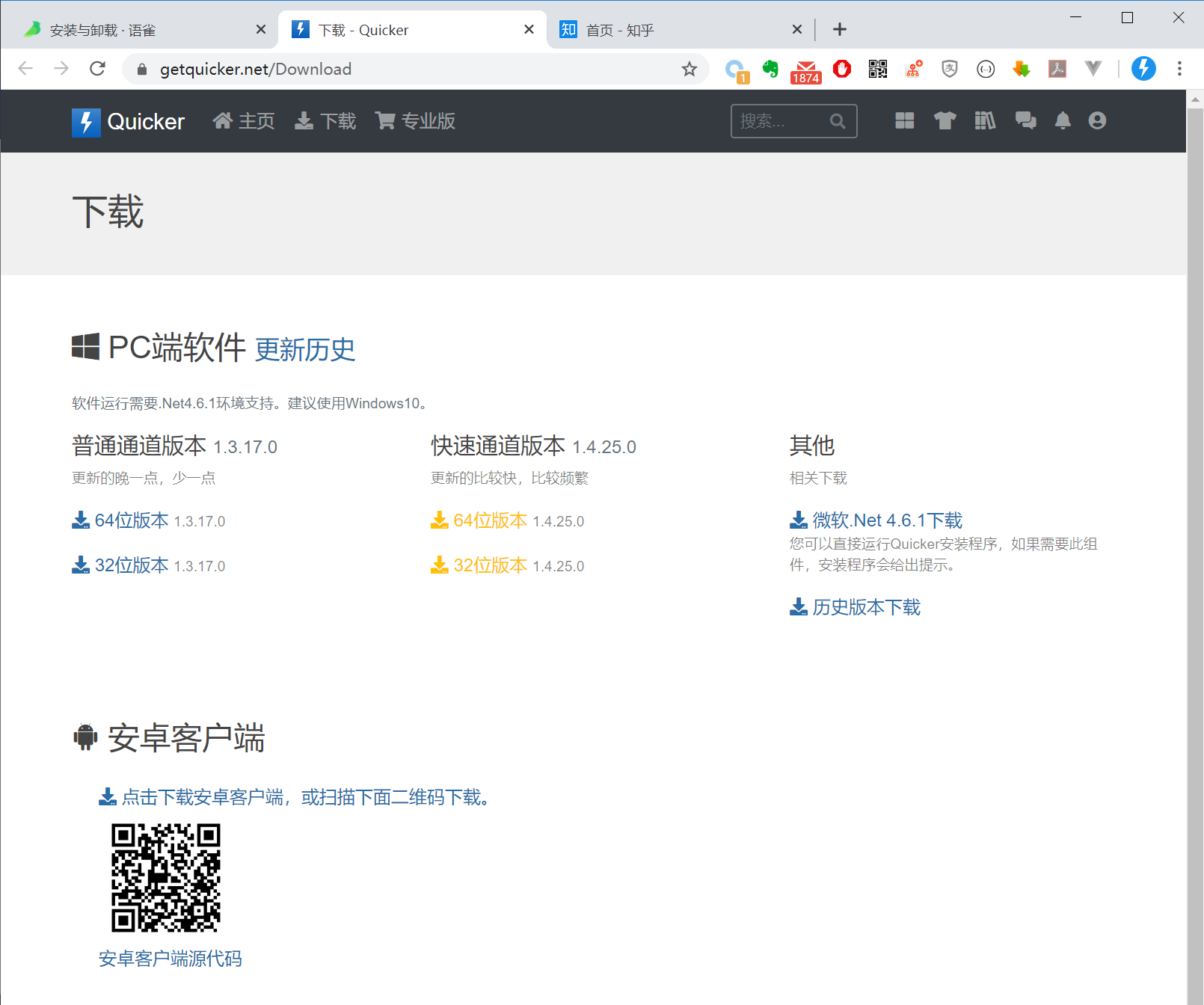This screenshot has width=1204, height=1005.
Task: Open the grid apps icon in navbar
Action: (x=905, y=121)
